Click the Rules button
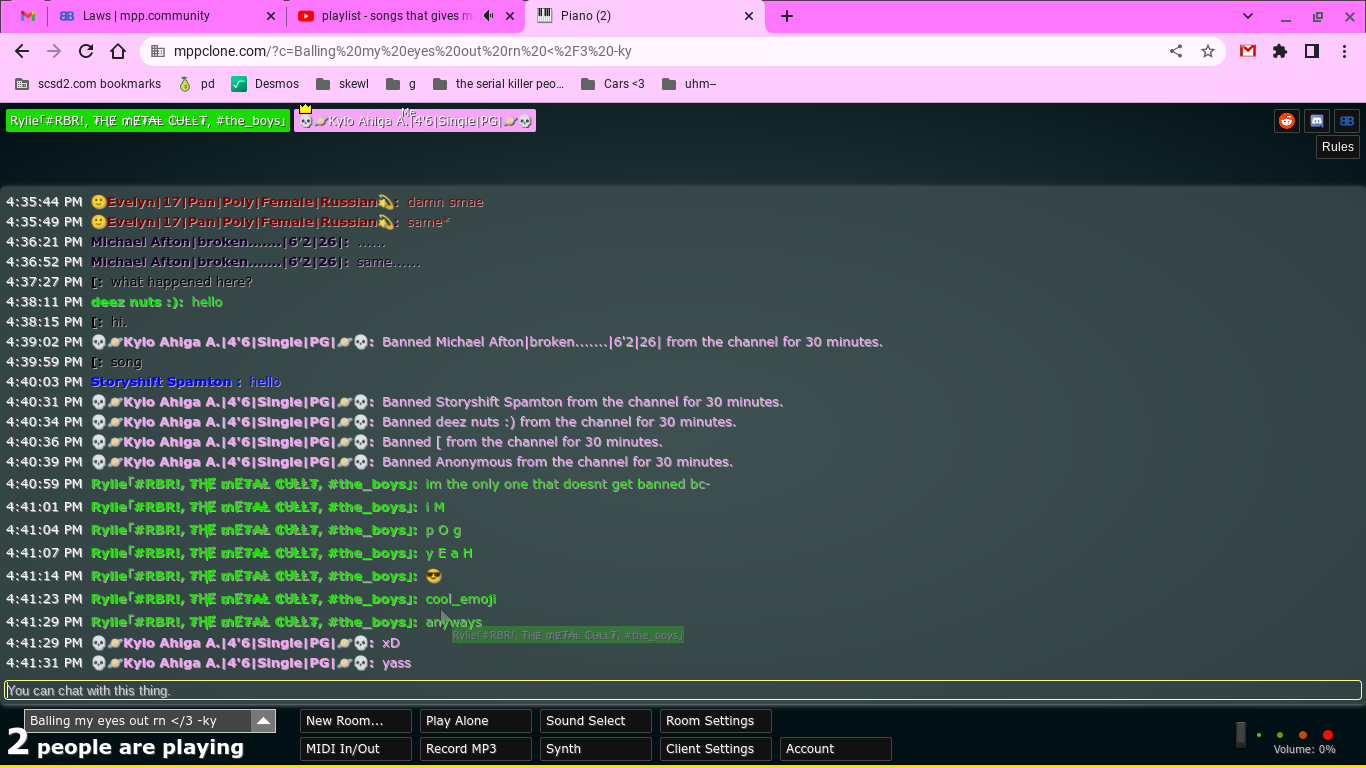This screenshot has height=768, width=1366. tap(1338, 147)
